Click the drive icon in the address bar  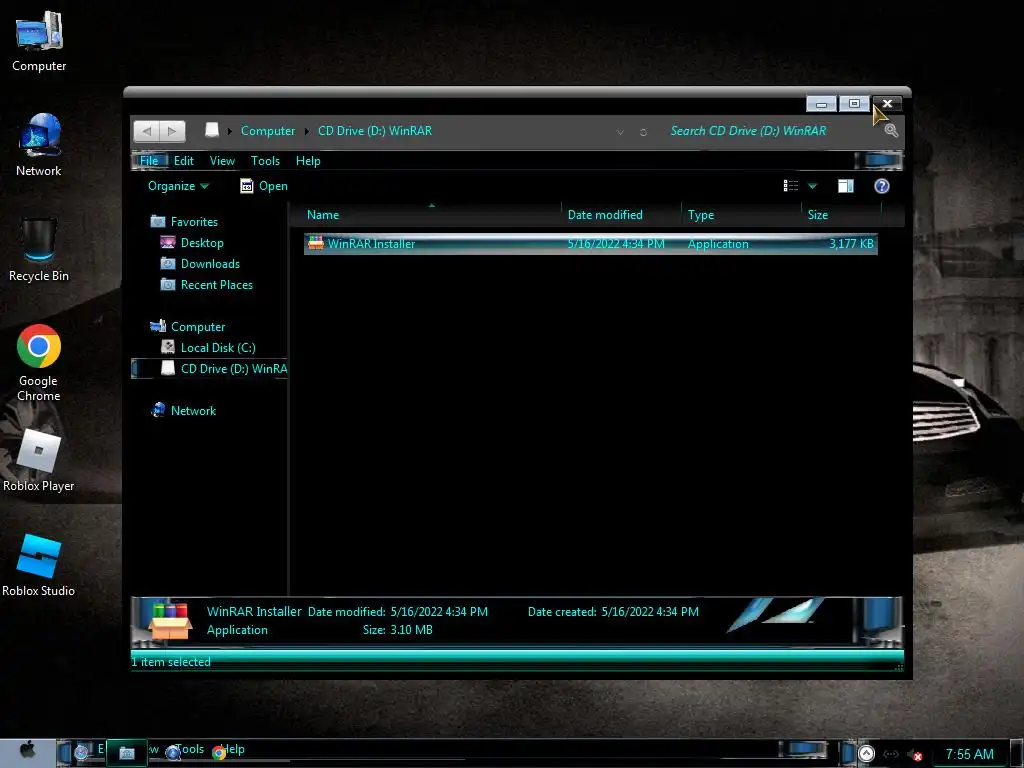[212, 130]
